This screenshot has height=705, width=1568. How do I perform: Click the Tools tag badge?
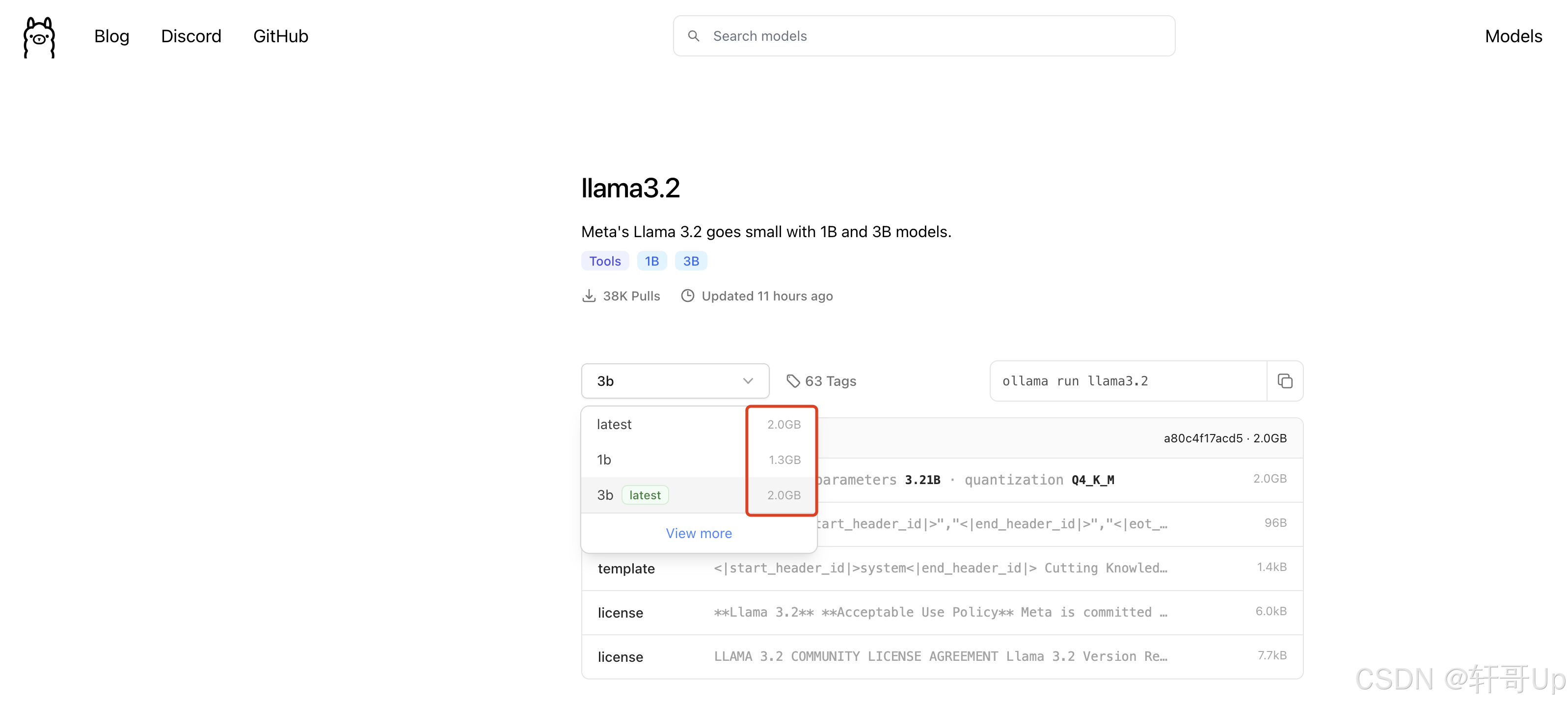pos(604,261)
